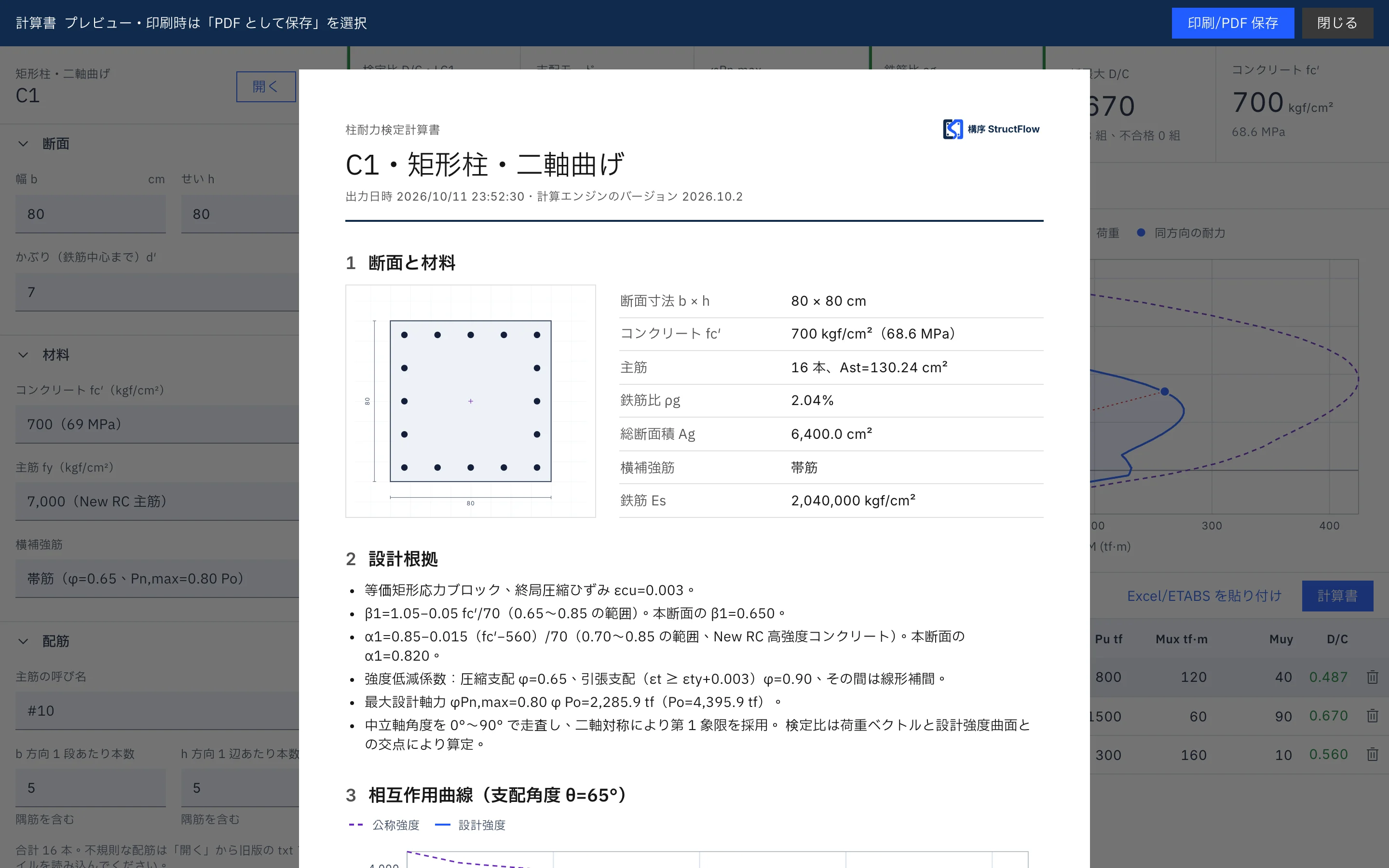Click the 設計根拠 section heading
The image size is (1389, 868).
[403, 559]
